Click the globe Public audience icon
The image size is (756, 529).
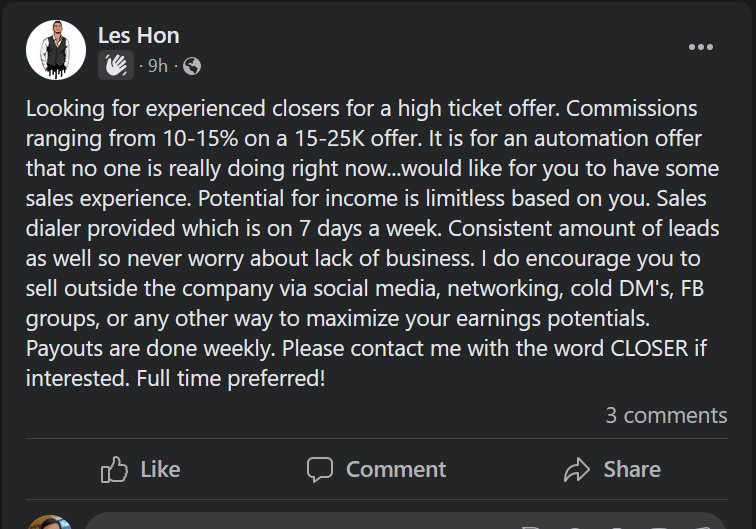tap(192, 66)
